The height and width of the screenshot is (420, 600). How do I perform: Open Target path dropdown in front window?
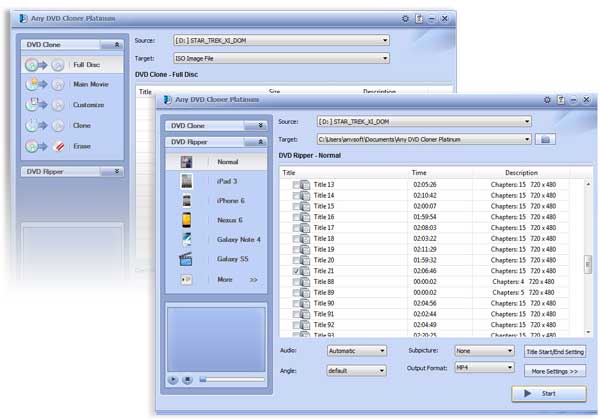coord(424,139)
